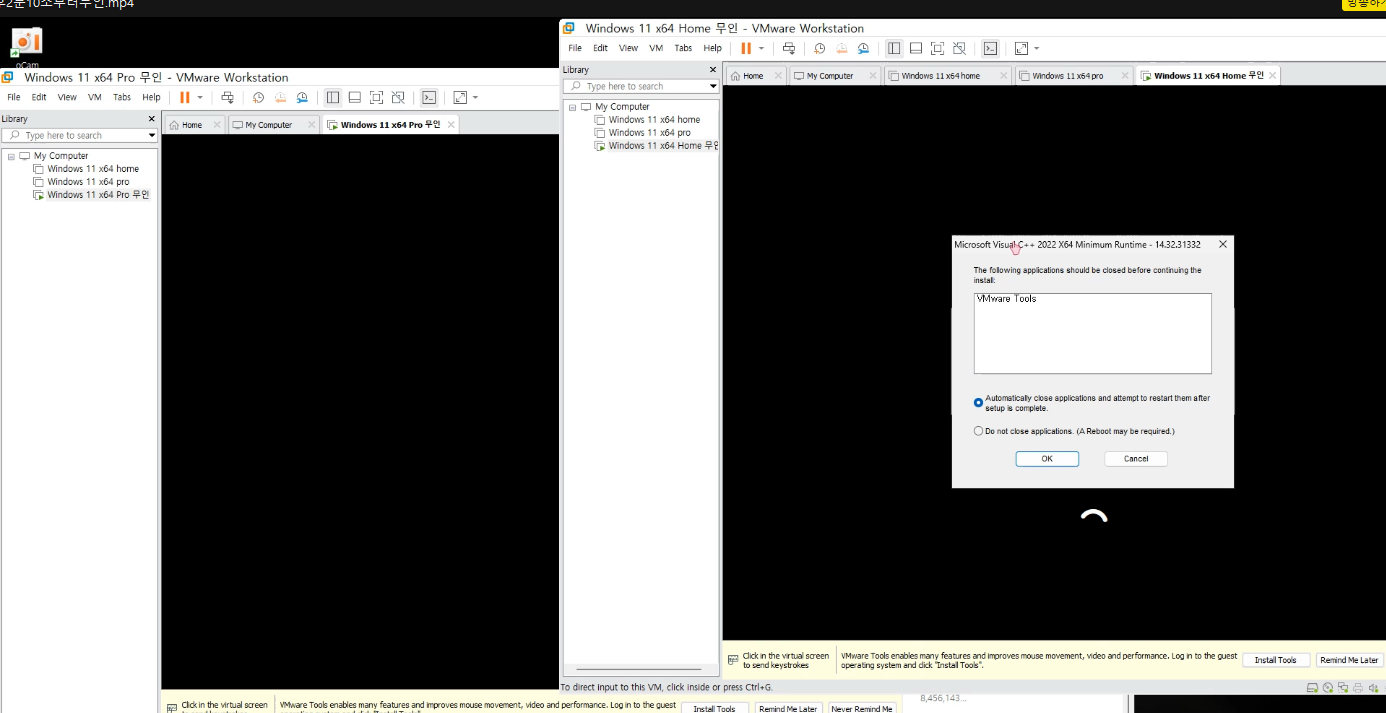Select Windows 11 x64 Home 무인 in library tree

click(656, 146)
